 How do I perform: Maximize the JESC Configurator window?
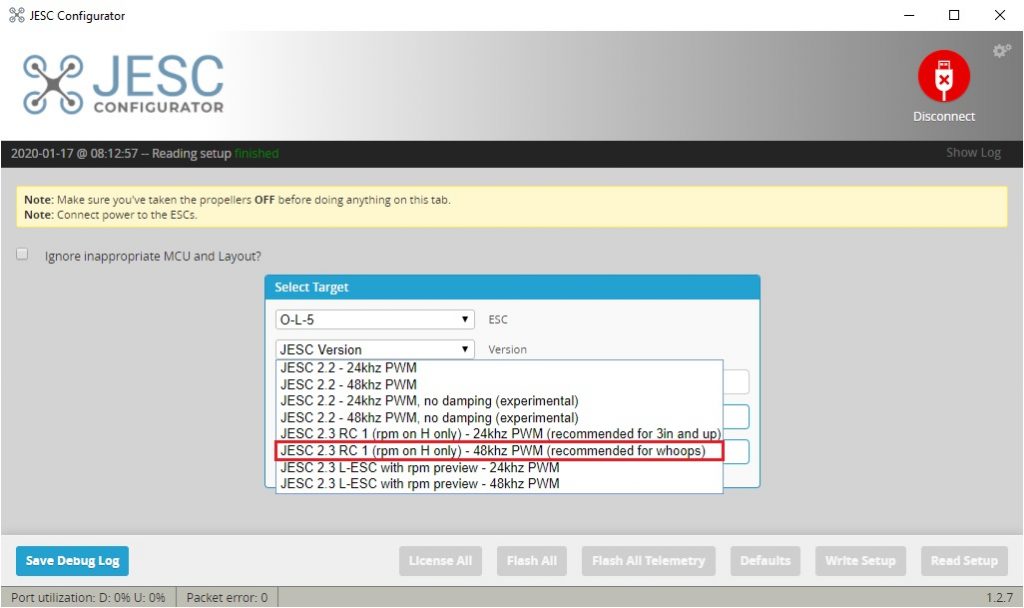pos(954,15)
